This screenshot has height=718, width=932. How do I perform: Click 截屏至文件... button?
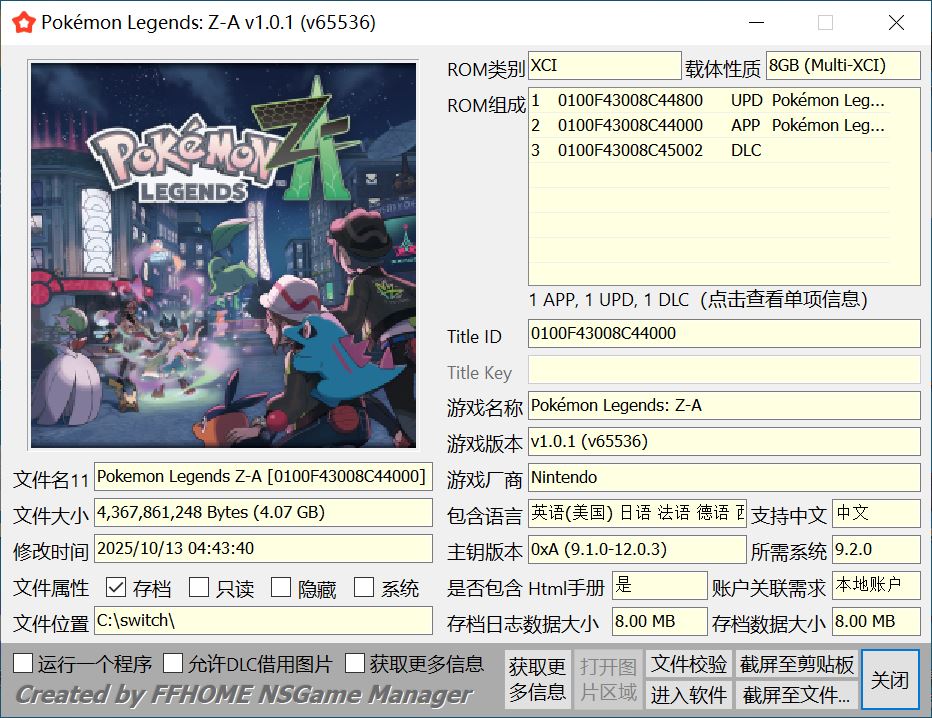(x=797, y=694)
